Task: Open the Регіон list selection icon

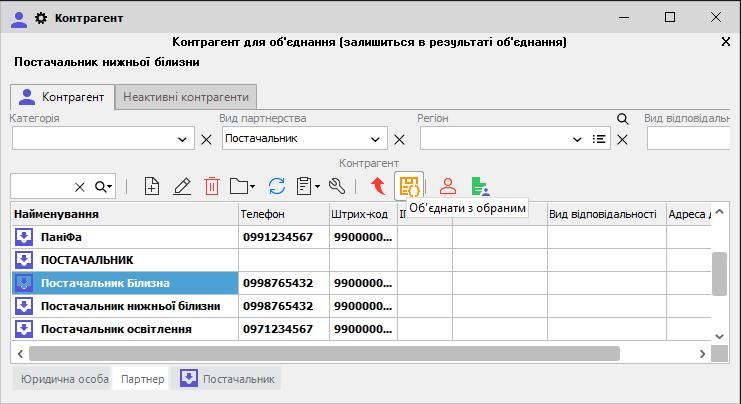Action: point(599,139)
